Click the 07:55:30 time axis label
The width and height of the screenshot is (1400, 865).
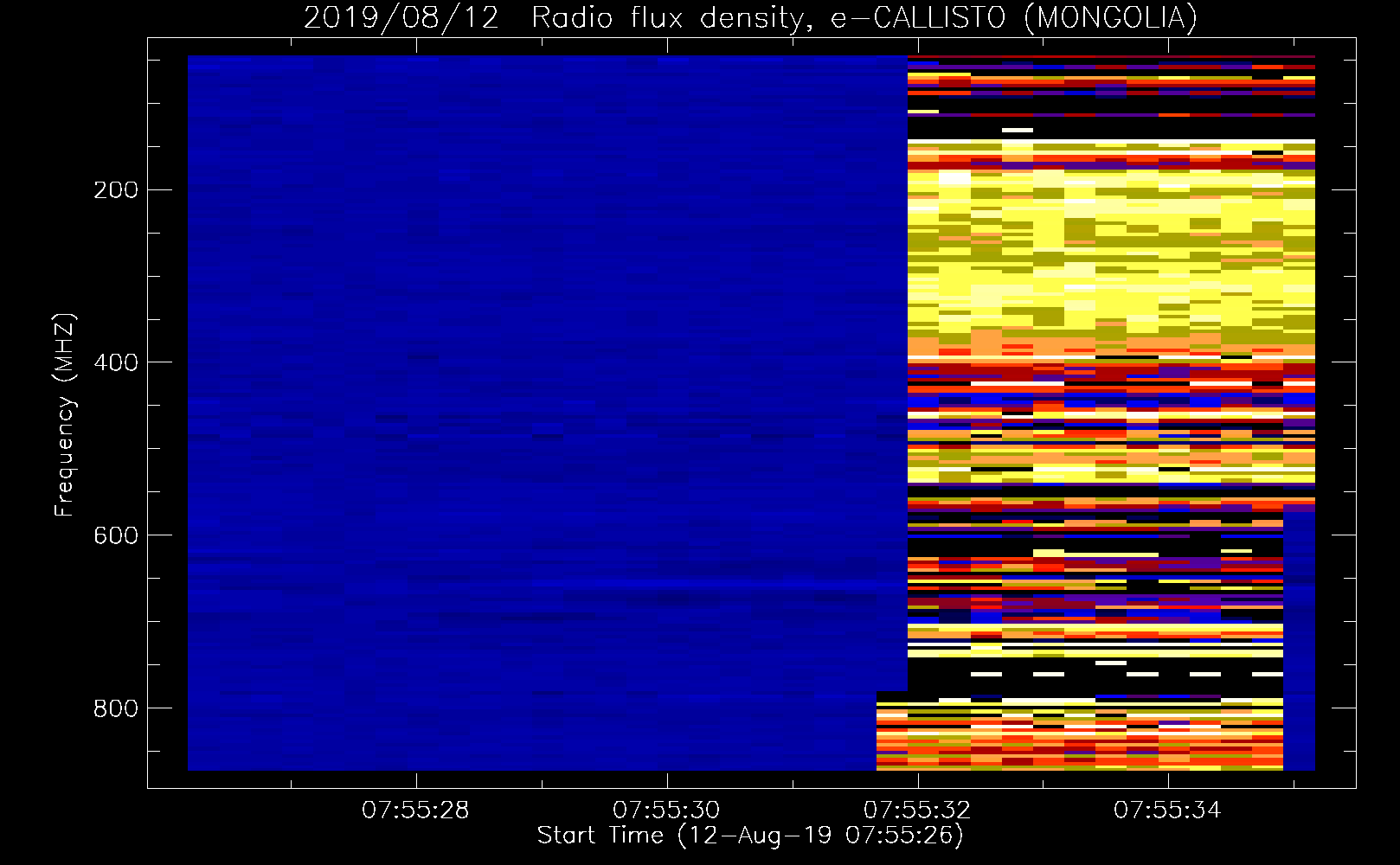tap(666, 811)
